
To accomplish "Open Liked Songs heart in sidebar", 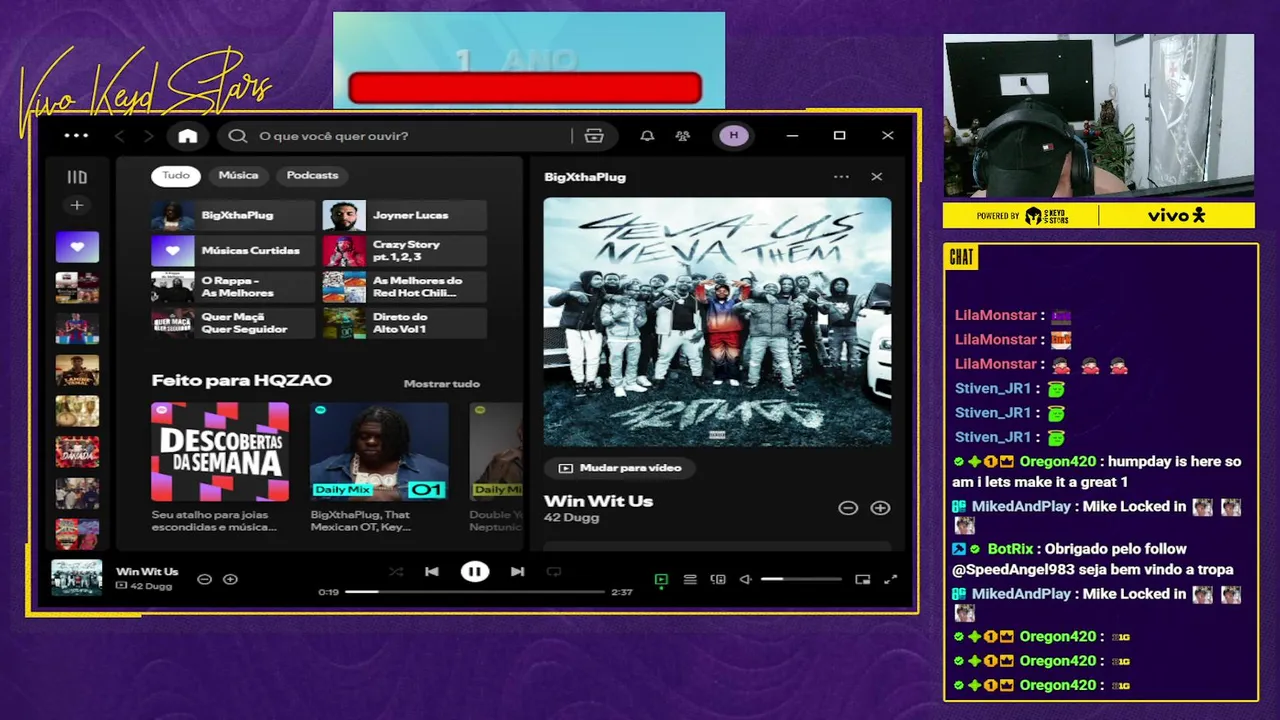I will (x=77, y=247).
